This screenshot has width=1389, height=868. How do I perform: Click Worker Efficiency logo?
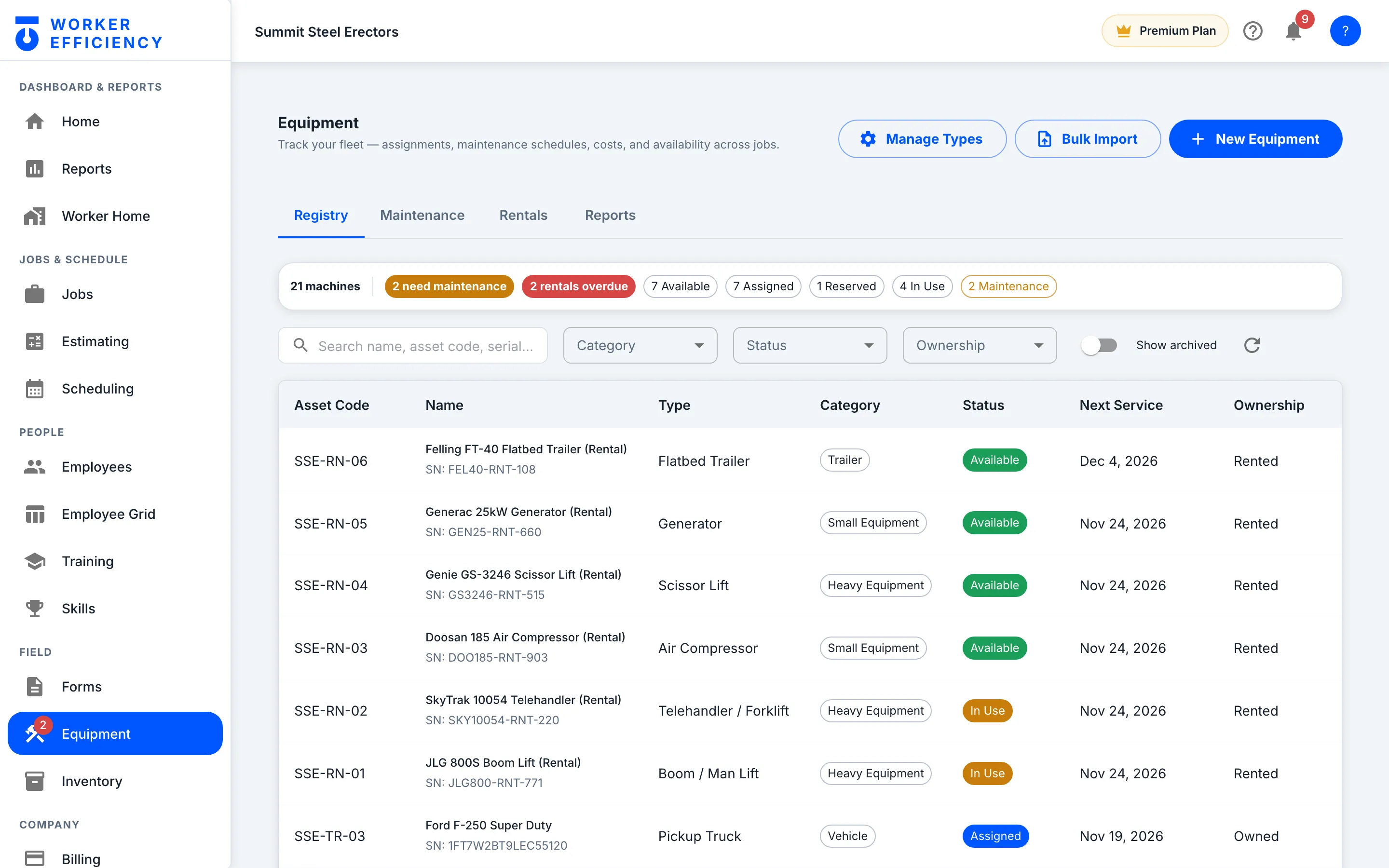point(88,33)
